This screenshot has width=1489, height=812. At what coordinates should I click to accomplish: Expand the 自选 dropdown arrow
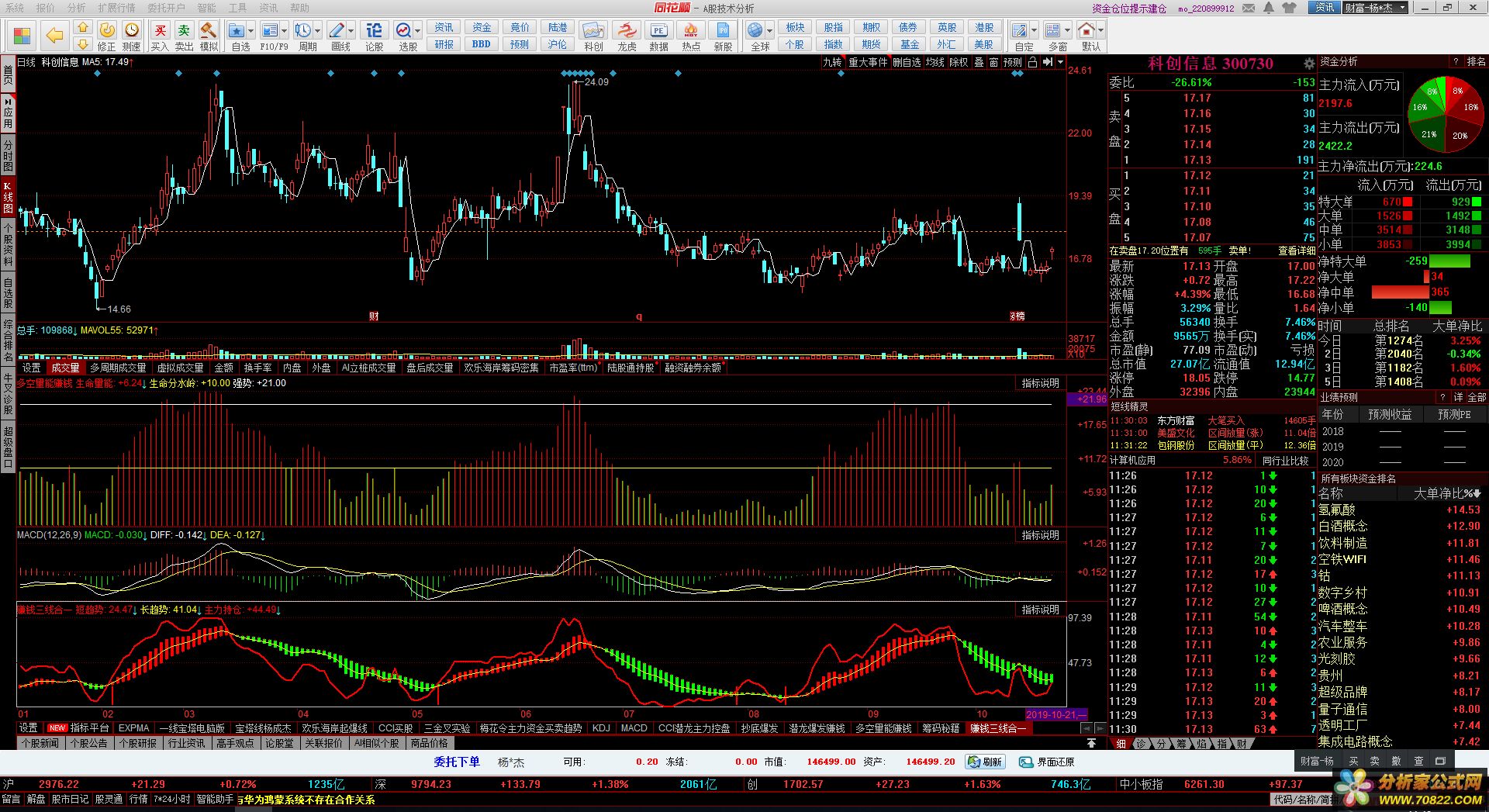pos(251,31)
